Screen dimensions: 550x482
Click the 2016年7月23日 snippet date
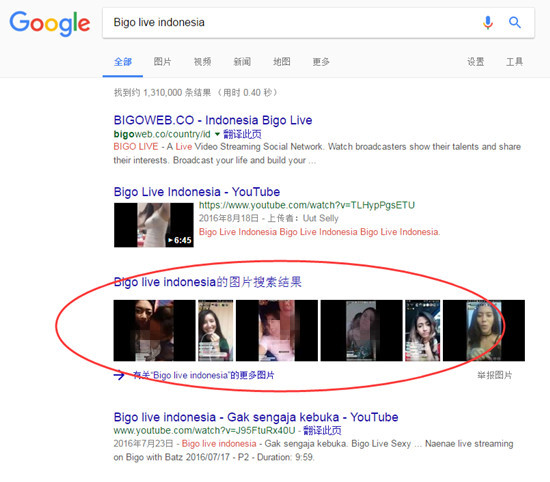click(x=143, y=444)
